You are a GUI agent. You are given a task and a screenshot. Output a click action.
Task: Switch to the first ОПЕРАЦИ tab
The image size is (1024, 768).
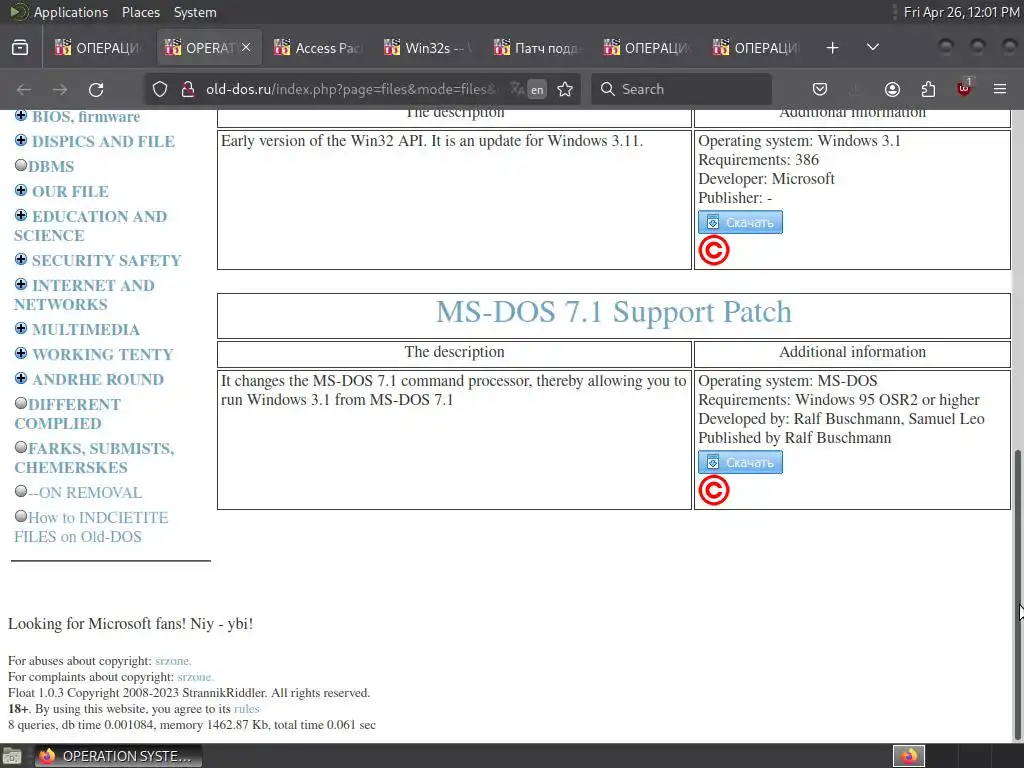(x=98, y=48)
